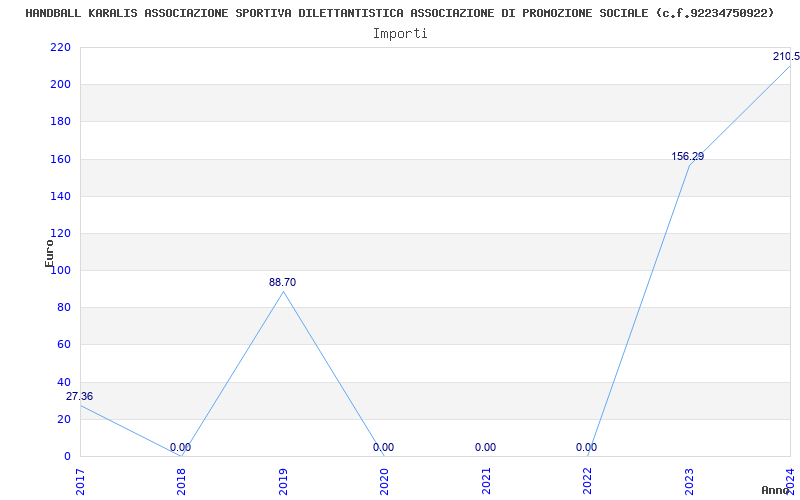Click the 60 y-axis tick label
The width and height of the screenshot is (800, 500).
[64, 345]
